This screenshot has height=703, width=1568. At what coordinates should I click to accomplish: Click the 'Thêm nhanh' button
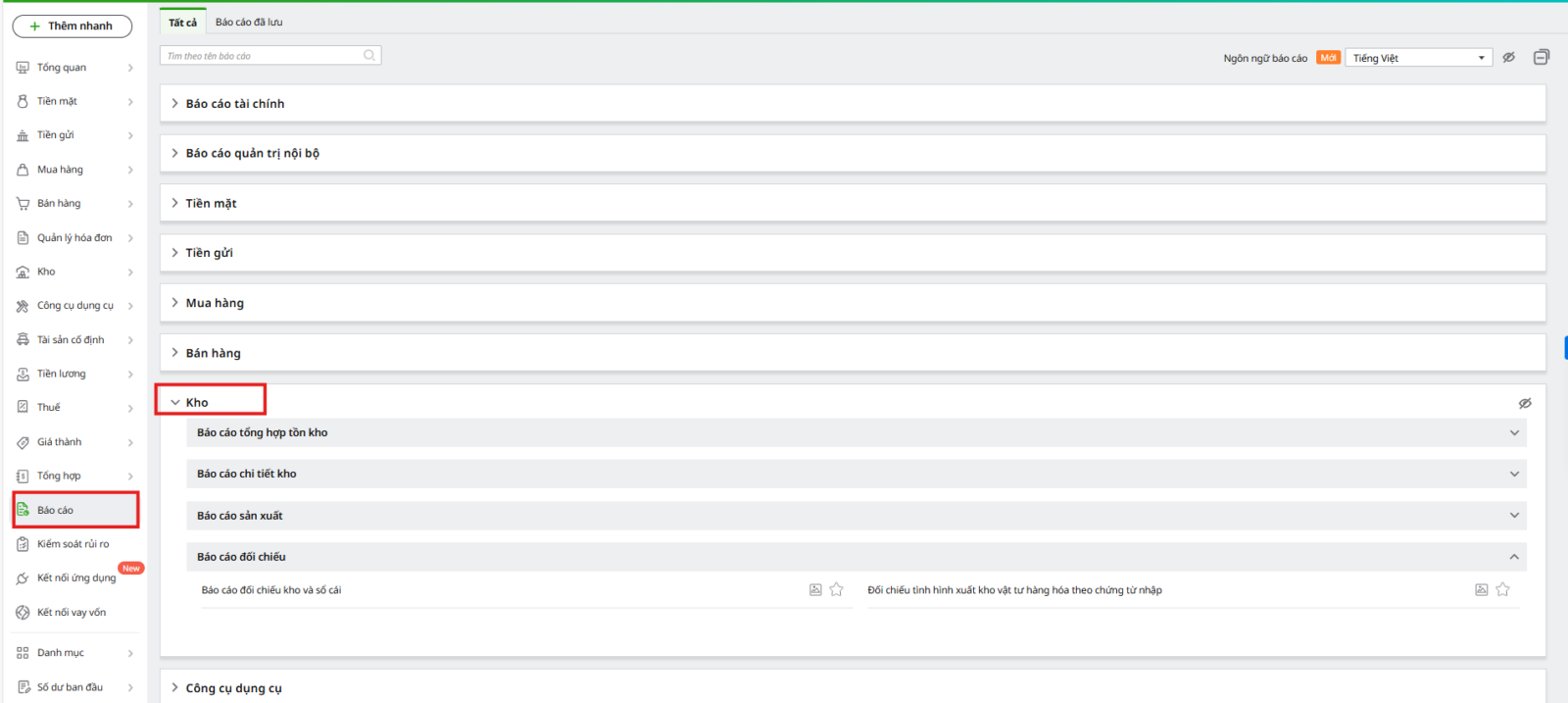tap(72, 26)
